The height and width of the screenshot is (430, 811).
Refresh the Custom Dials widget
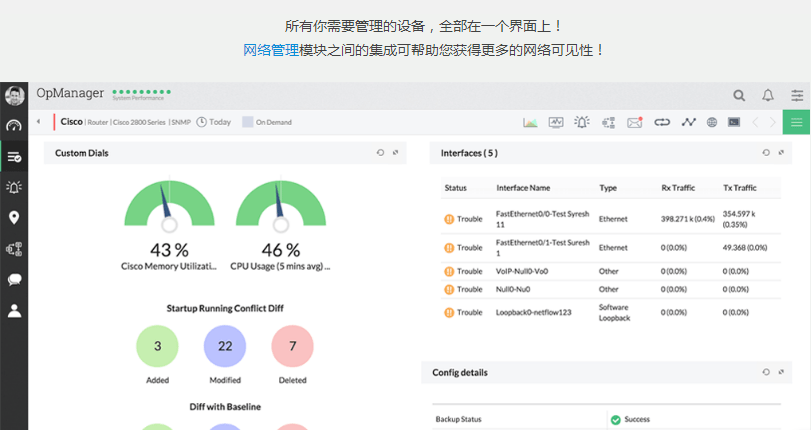point(381,153)
